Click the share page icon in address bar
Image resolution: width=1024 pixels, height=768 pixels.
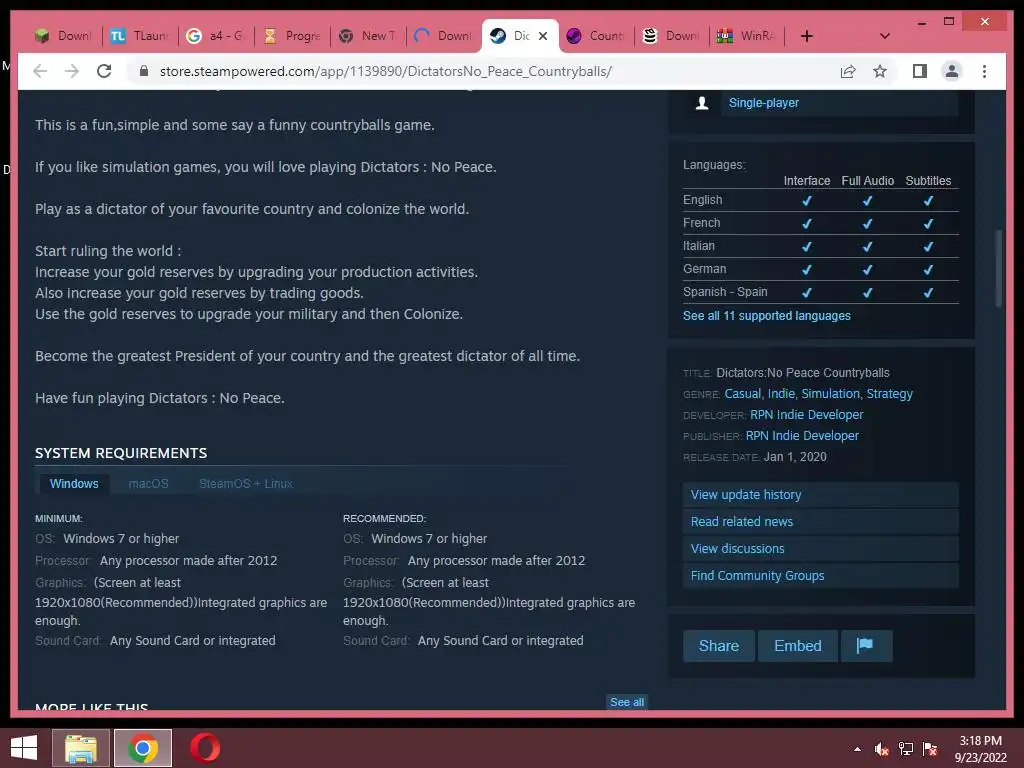(848, 71)
